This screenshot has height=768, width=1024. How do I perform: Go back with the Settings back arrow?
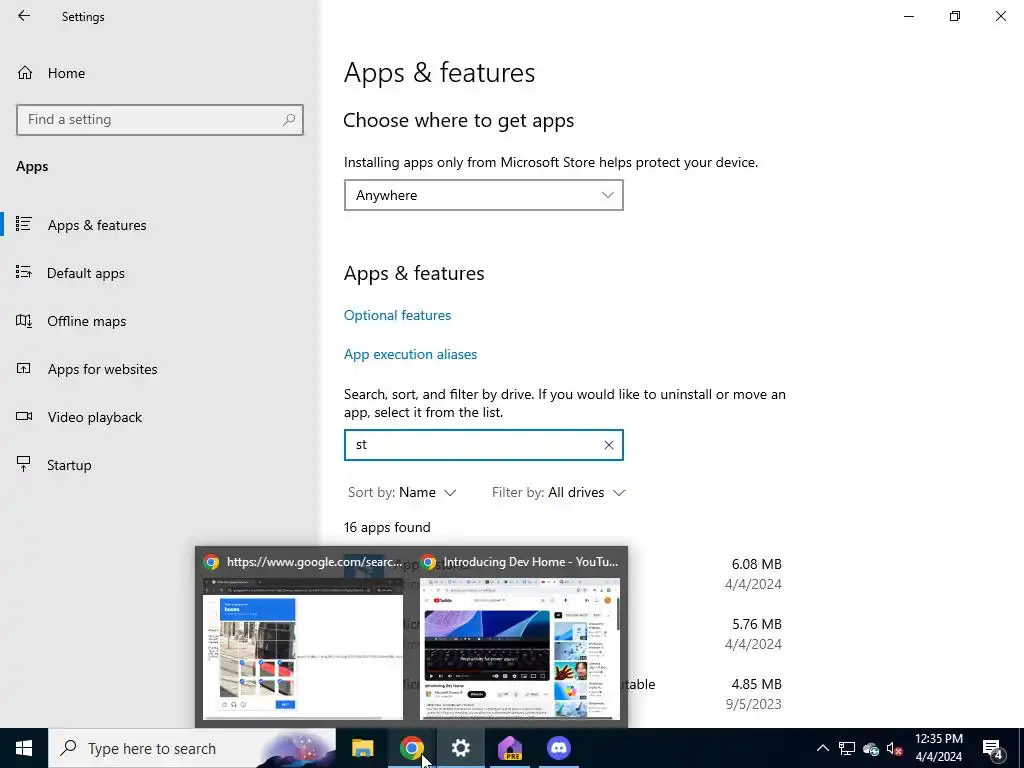pyautogui.click(x=24, y=16)
